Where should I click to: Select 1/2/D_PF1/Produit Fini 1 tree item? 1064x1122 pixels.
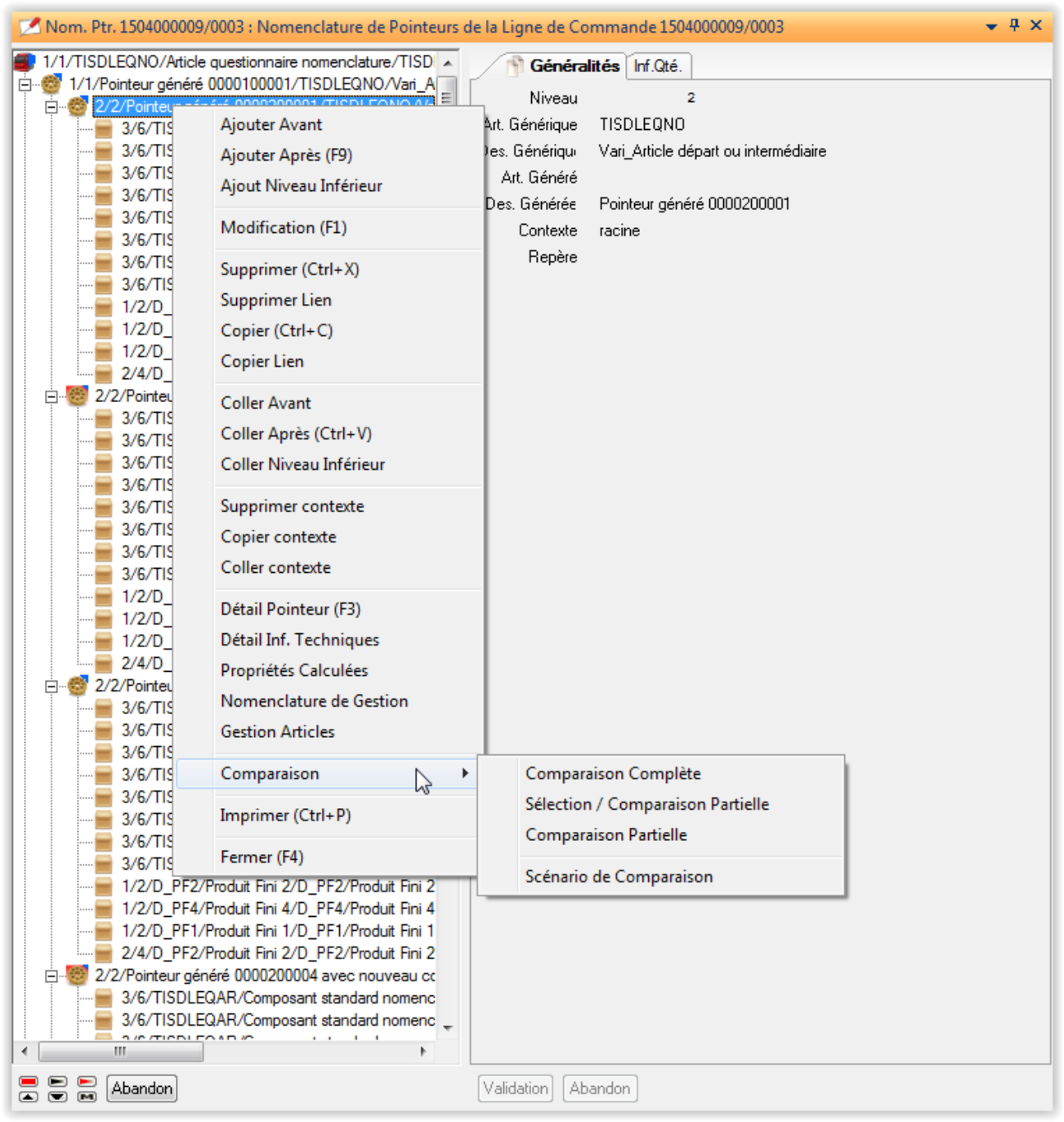278,931
